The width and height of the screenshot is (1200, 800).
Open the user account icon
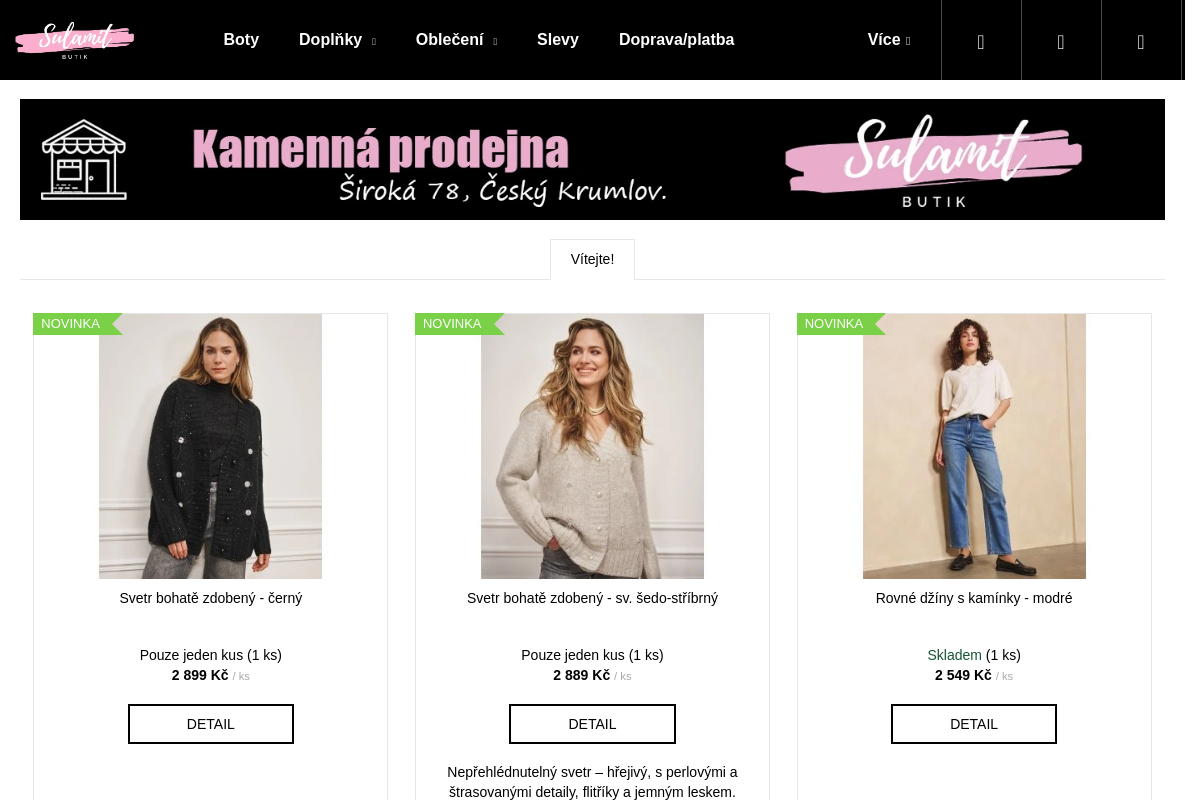point(1061,41)
